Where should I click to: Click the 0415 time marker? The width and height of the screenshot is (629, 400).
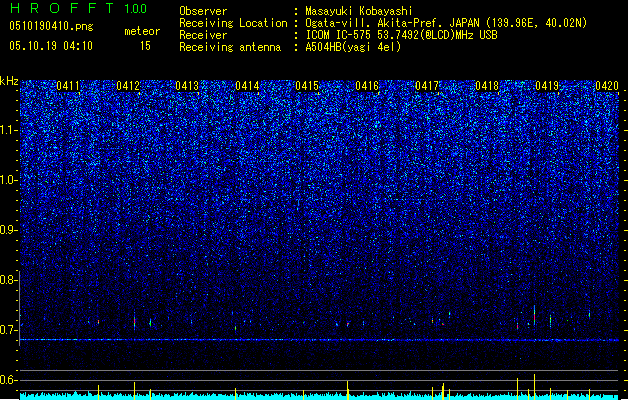pos(307,86)
